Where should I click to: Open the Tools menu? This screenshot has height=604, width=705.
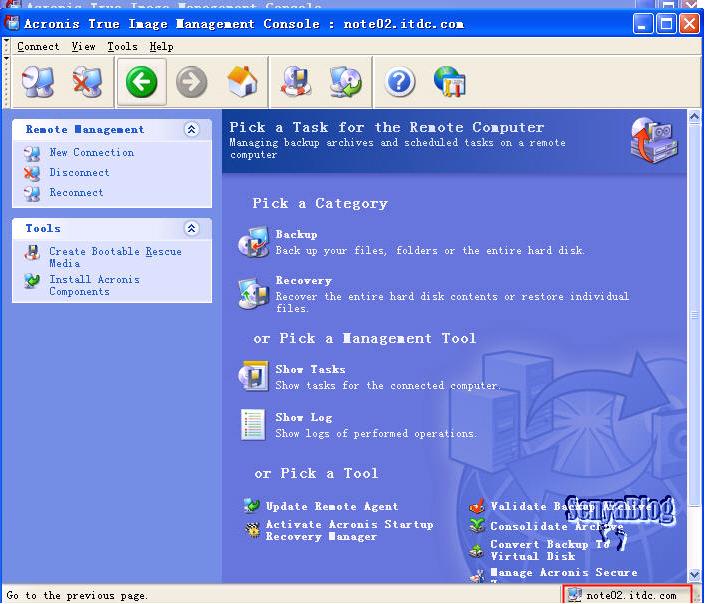pos(122,46)
